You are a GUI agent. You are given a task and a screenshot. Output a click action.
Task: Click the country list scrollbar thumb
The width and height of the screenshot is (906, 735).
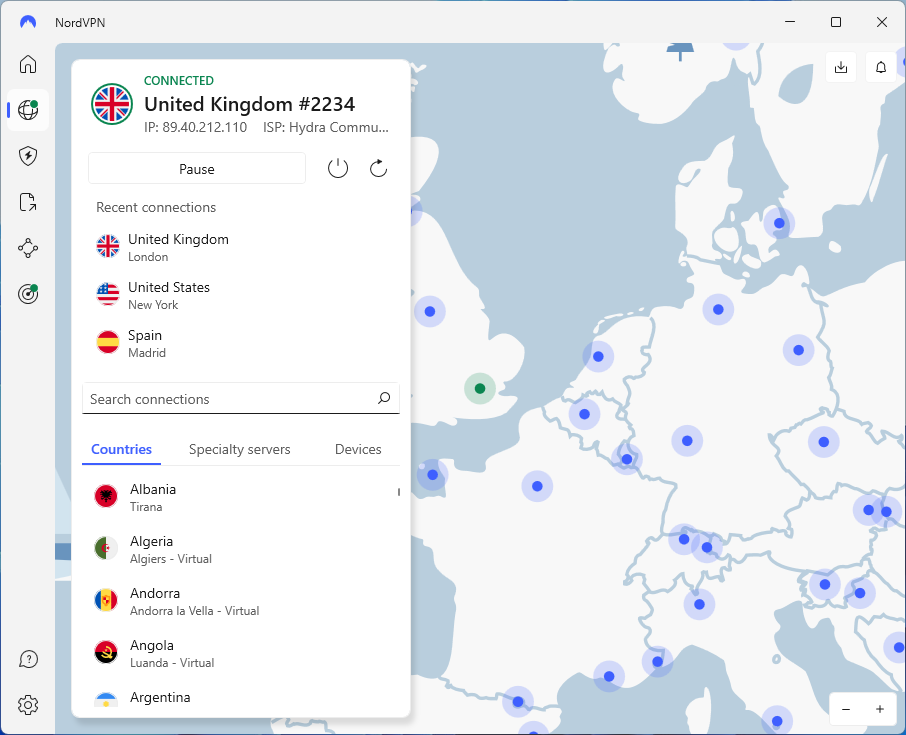pyautogui.click(x=399, y=492)
